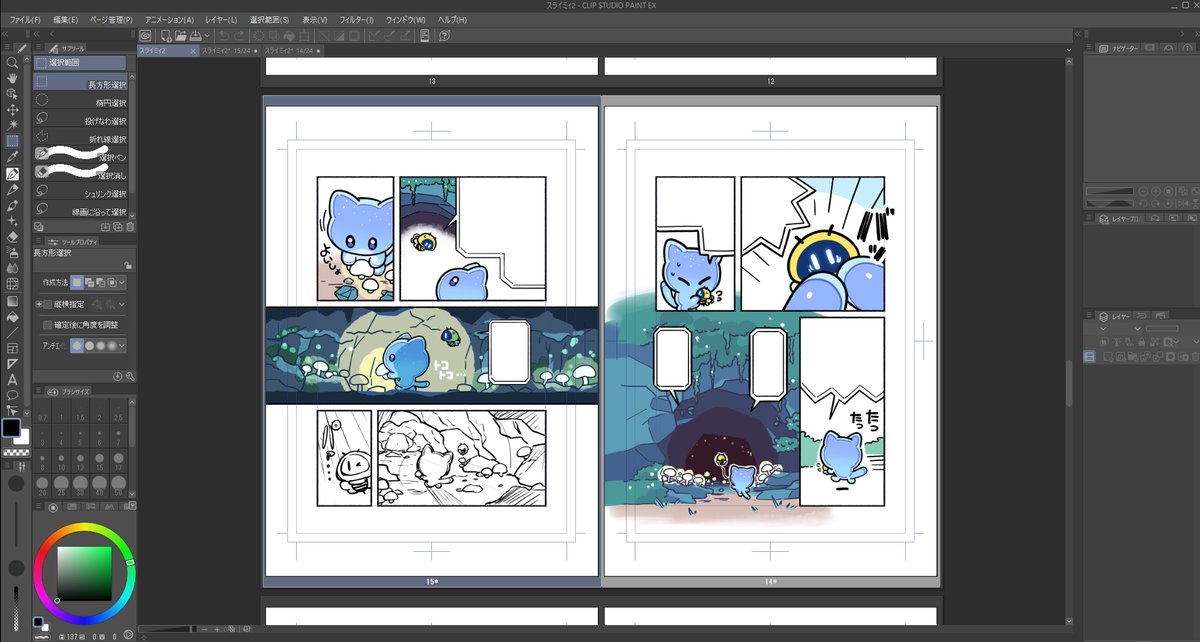This screenshot has width=1200, height=642.
Task: Select the Pencil tool in toolbox
Action: point(13,189)
